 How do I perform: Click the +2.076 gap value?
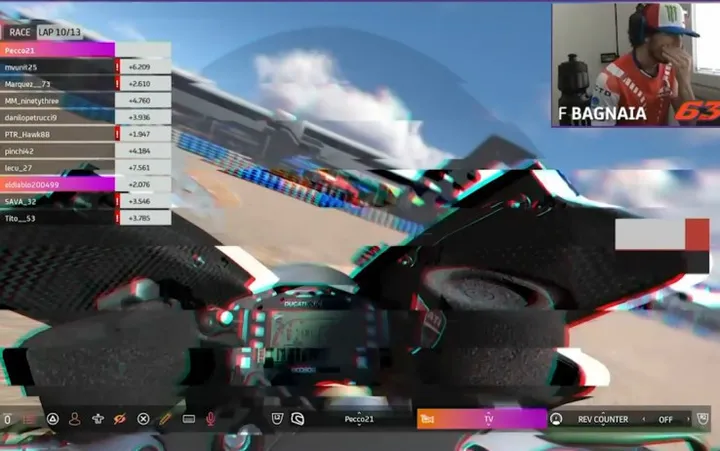tap(140, 184)
